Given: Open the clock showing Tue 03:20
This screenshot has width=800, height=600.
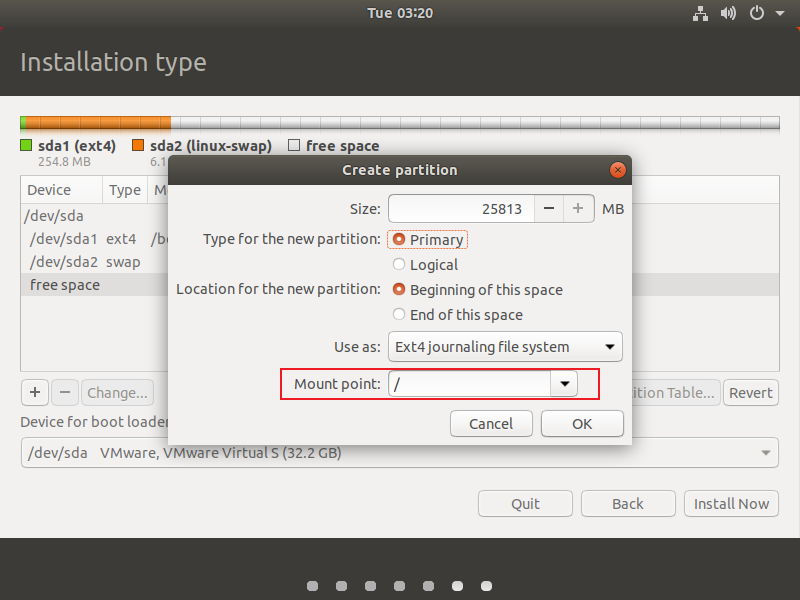Looking at the screenshot, I should pos(400,13).
